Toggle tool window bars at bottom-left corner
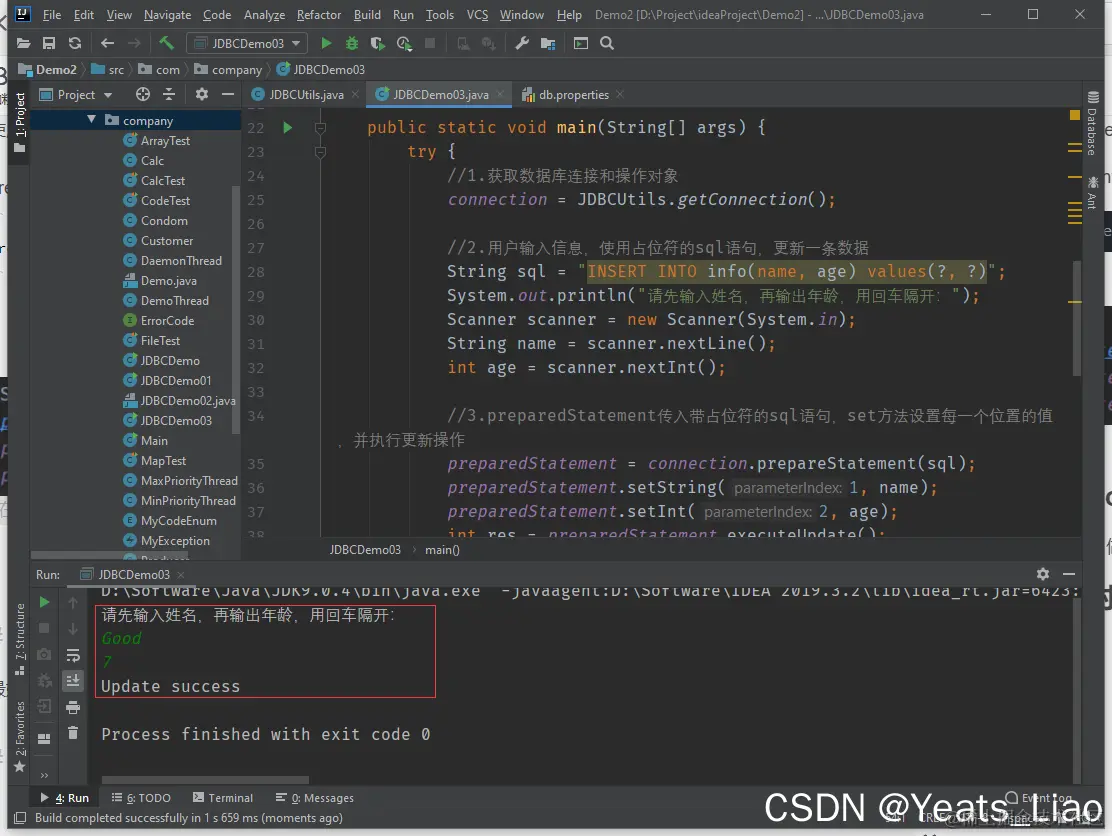The width and height of the screenshot is (1112, 836). (x=20, y=818)
